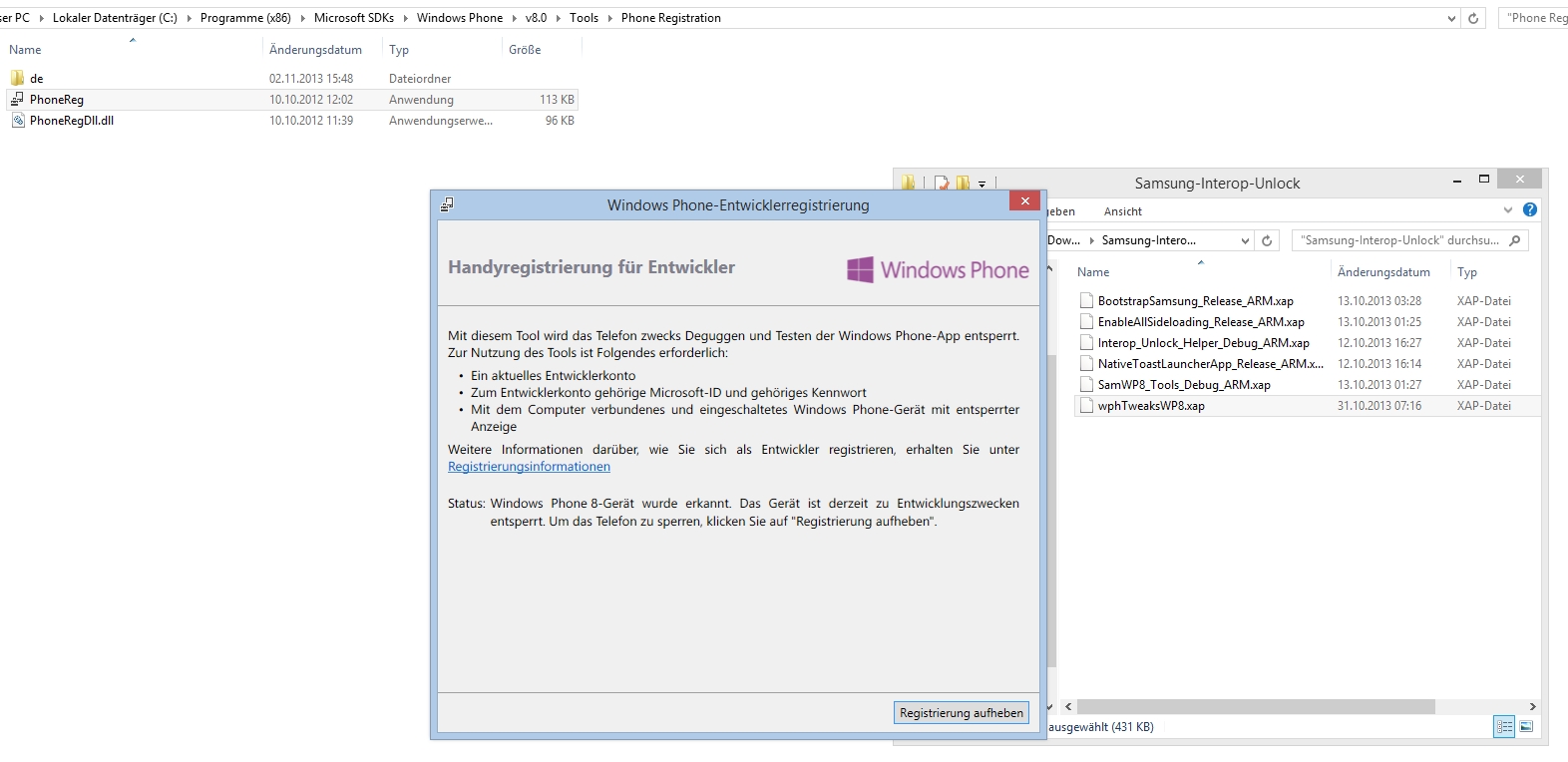This screenshot has height=762, width=1568.
Task: Click the Properties quick access icon
Action: click(942, 183)
